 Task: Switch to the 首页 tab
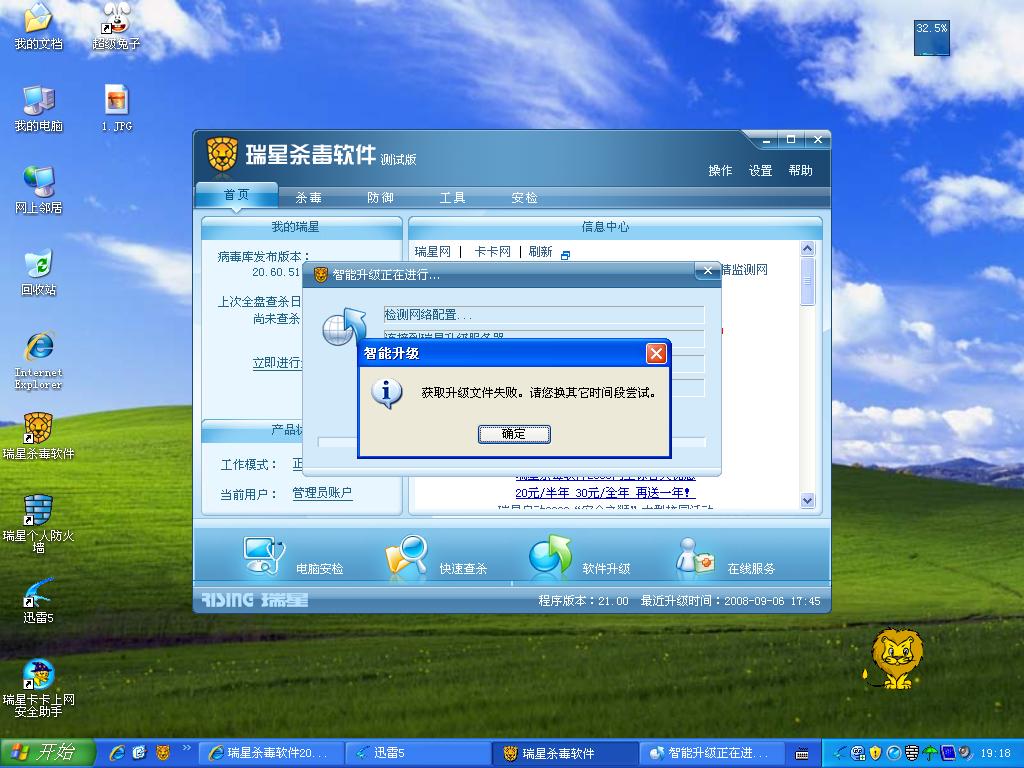pyautogui.click(x=236, y=195)
